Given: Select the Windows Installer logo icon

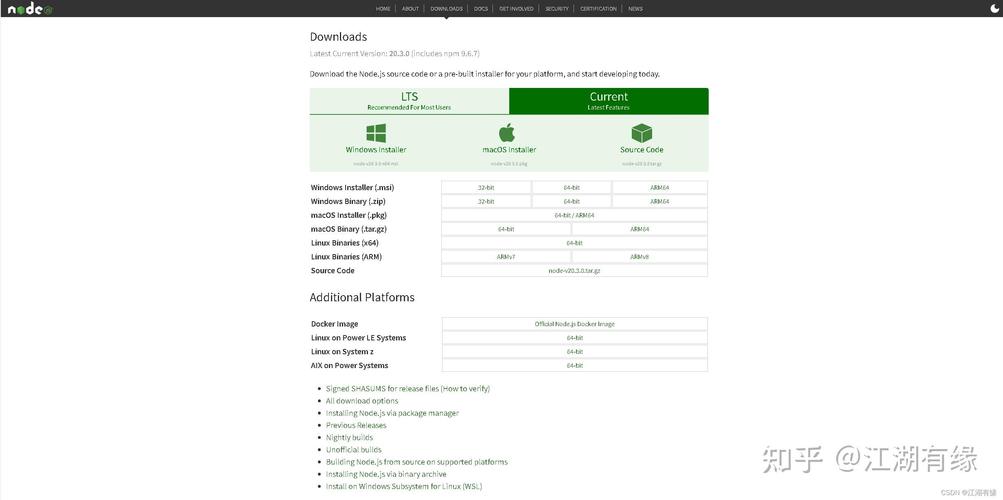Looking at the screenshot, I should click(x=376, y=133).
